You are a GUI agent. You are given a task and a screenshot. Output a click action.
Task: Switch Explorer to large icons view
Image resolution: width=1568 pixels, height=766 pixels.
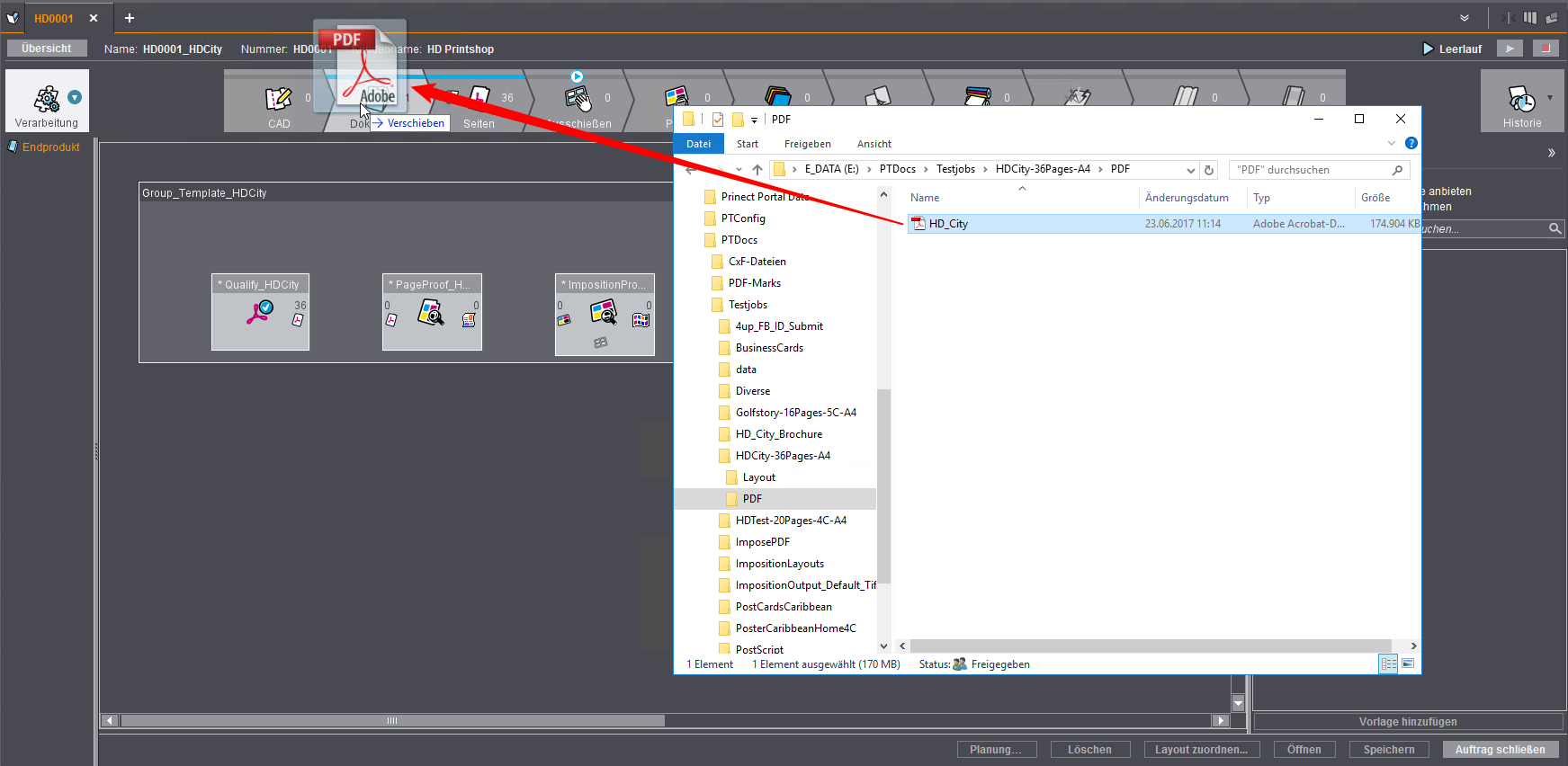[1408, 664]
